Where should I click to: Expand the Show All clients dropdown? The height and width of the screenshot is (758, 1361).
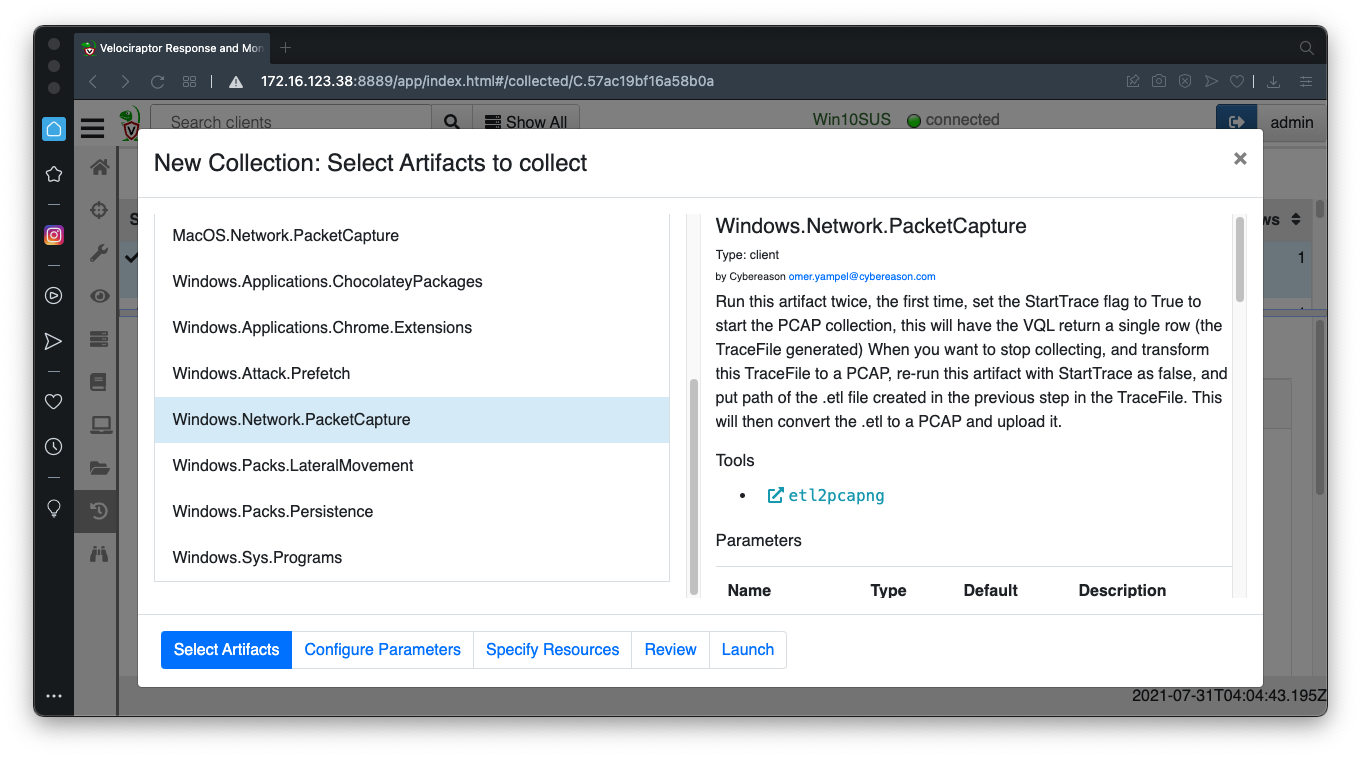tap(526, 122)
